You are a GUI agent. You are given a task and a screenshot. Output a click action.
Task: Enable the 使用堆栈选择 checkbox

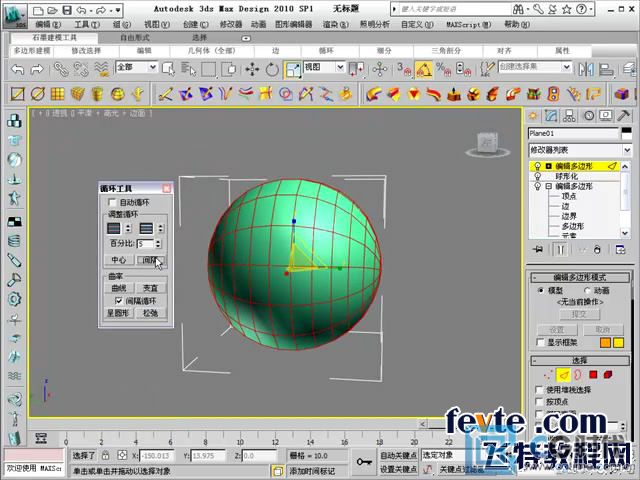[539, 390]
